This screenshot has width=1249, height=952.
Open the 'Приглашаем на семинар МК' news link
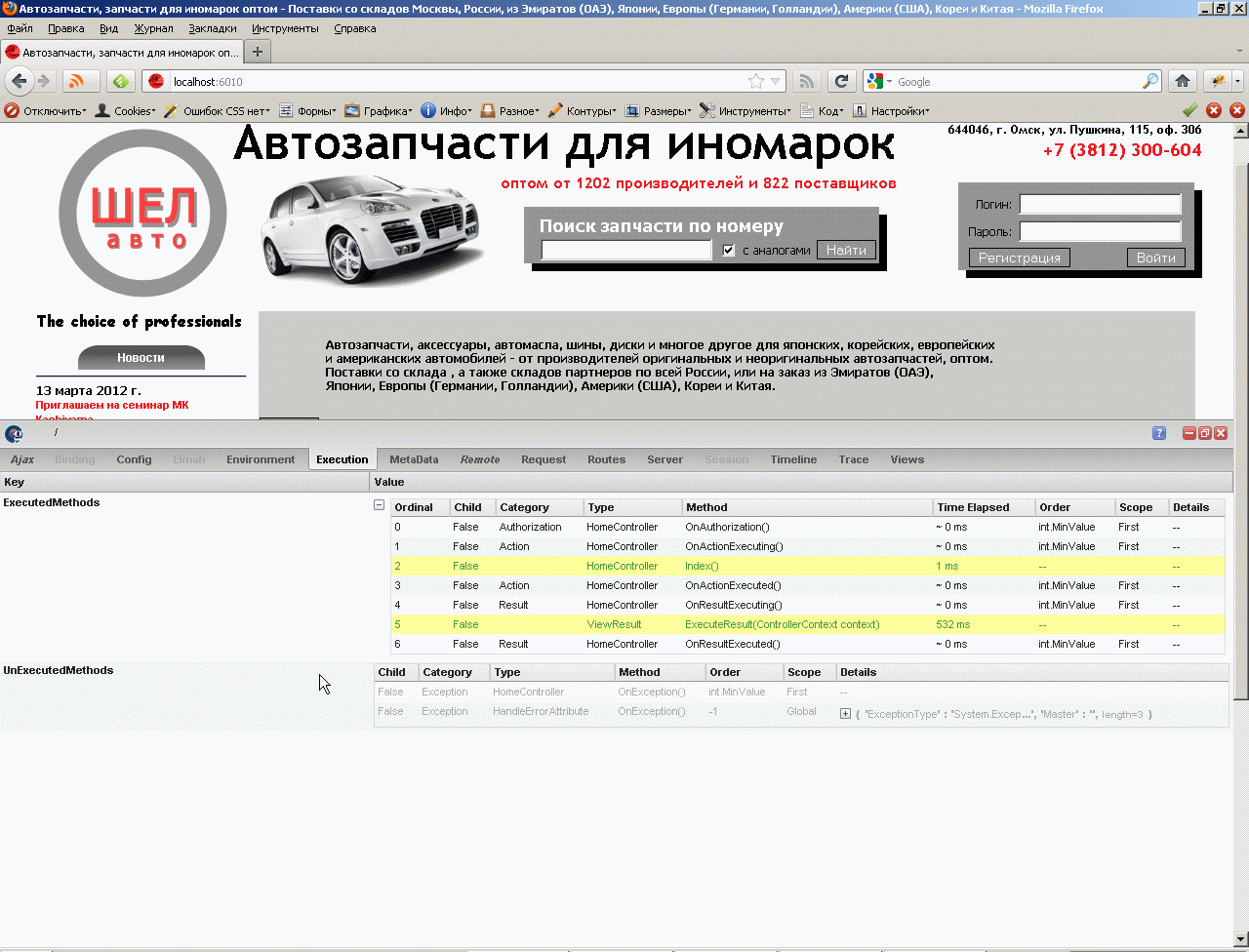pos(112,405)
